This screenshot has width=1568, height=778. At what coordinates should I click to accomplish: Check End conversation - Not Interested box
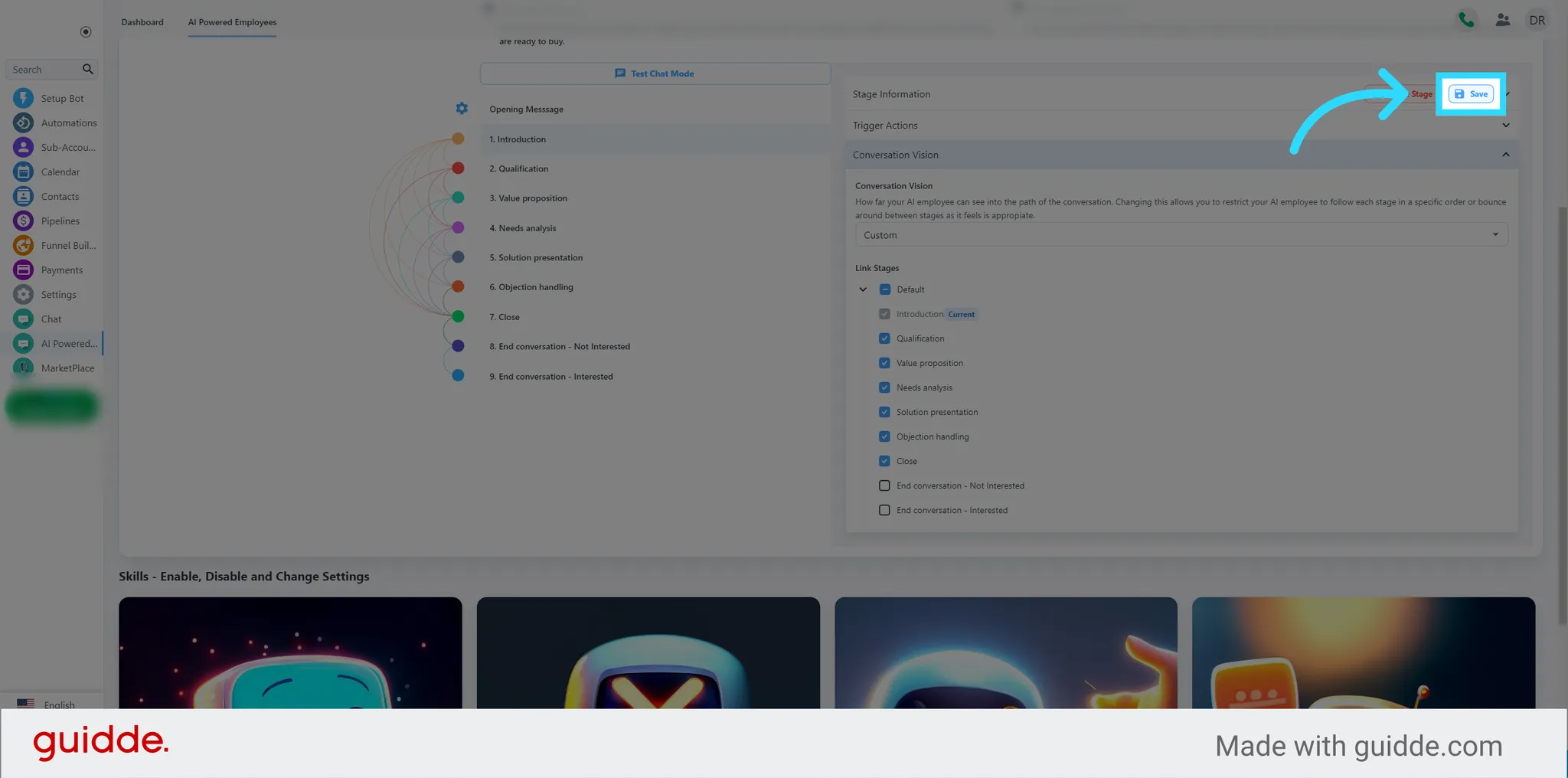pos(884,485)
